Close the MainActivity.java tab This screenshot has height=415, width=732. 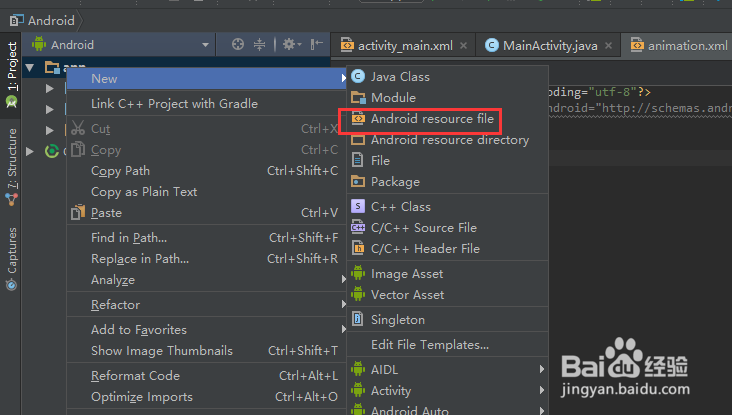pyautogui.click(x=608, y=45)
